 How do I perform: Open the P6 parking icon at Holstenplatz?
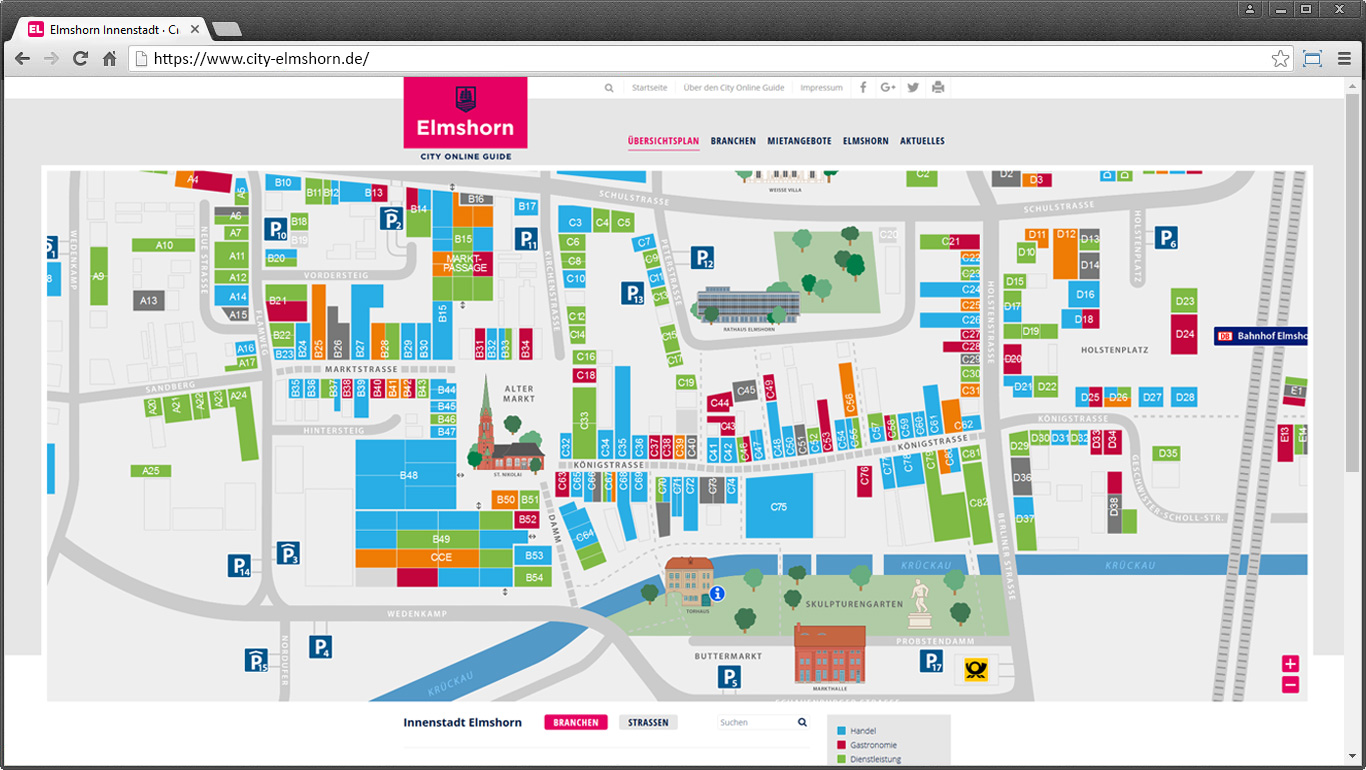point(1166,238)
